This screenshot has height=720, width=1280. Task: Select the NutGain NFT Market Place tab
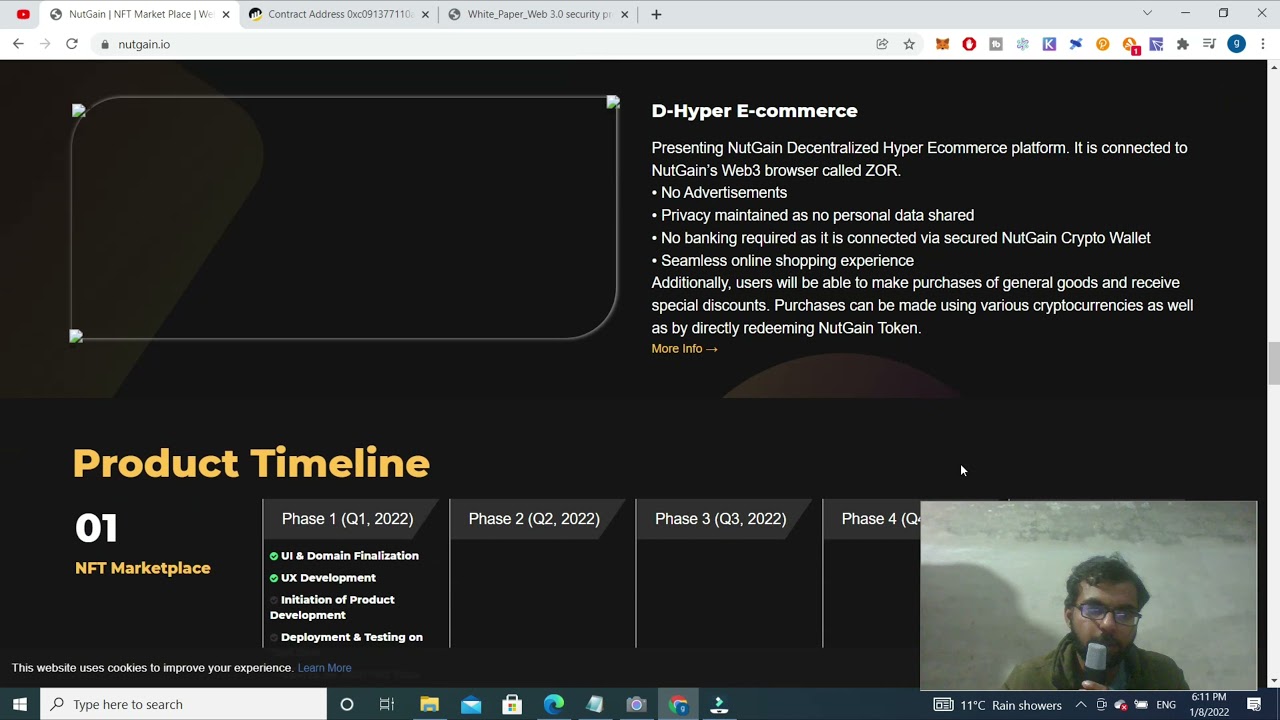(x=140, y=14)
